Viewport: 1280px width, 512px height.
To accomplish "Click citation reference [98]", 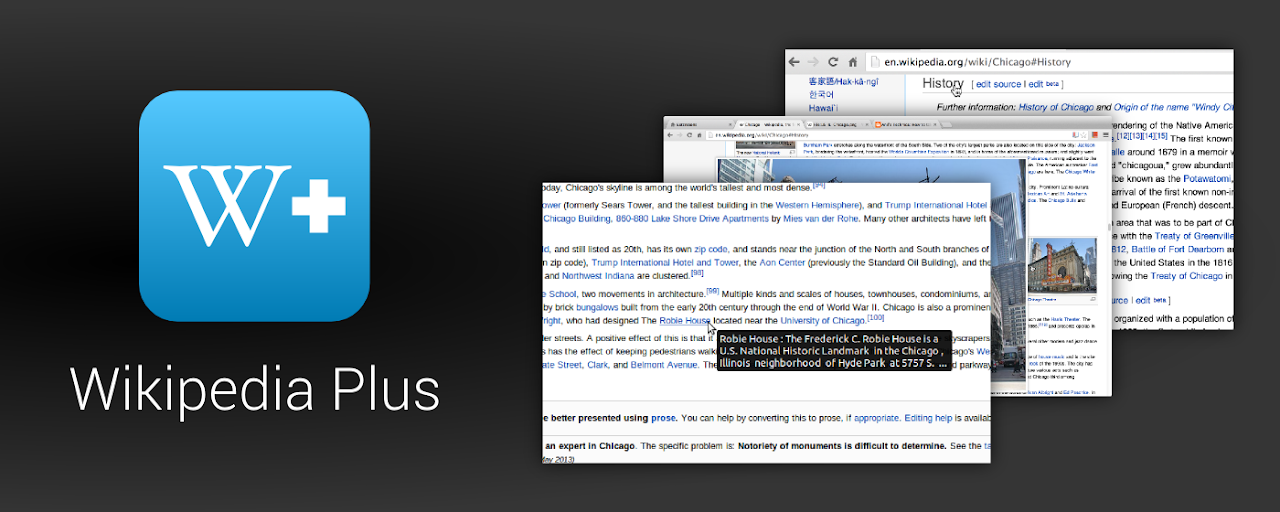I will tap(697, 273).
